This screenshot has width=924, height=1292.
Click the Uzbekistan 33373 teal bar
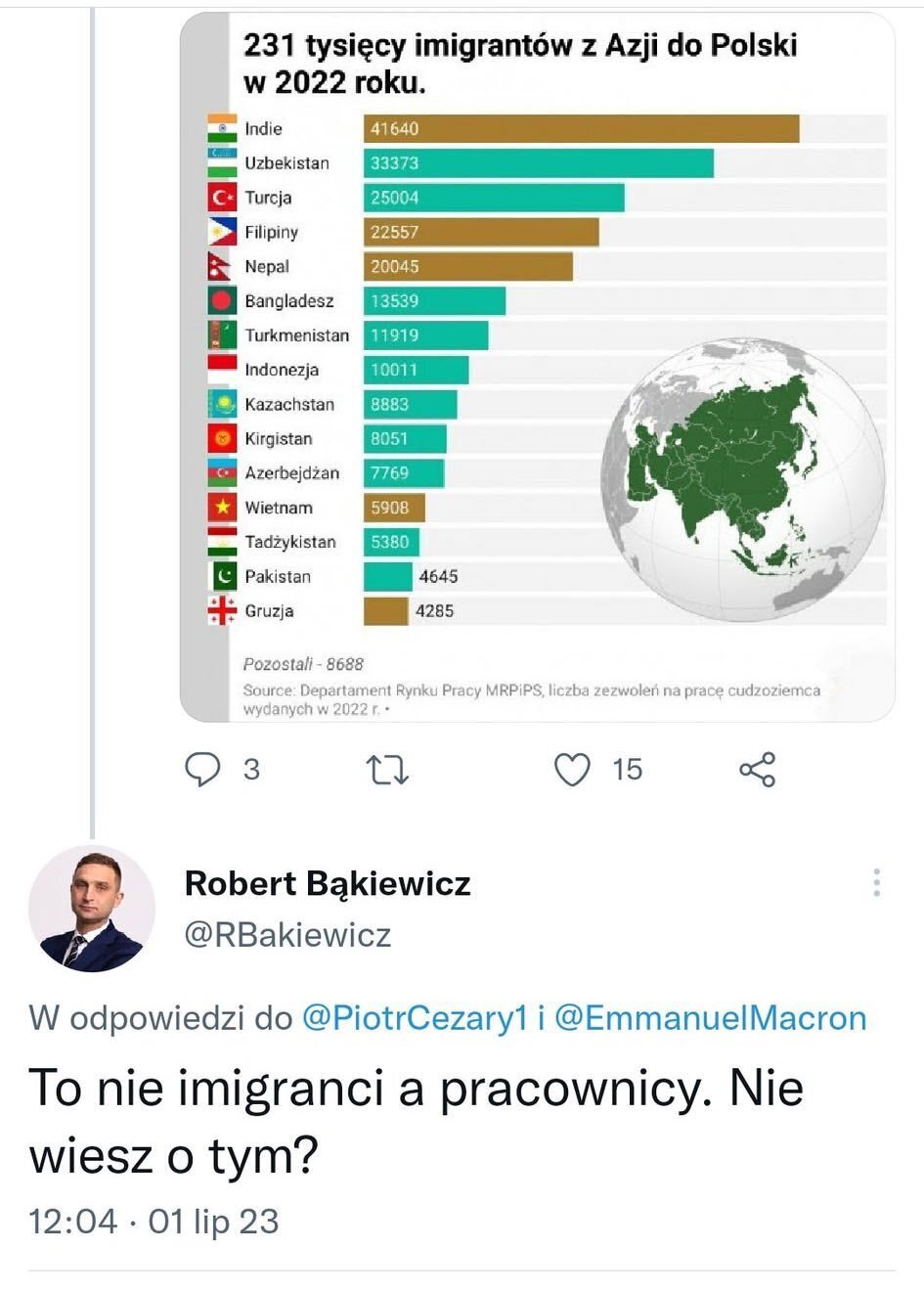pos(538,163)
